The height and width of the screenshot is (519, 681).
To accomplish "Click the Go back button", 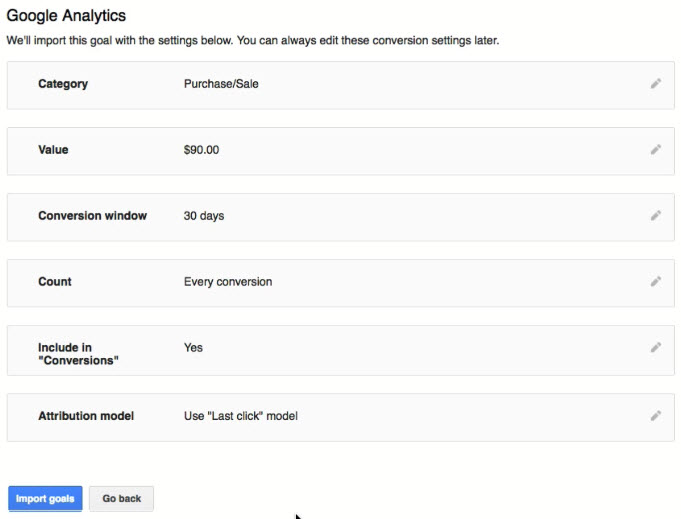I will click(121, 499).
